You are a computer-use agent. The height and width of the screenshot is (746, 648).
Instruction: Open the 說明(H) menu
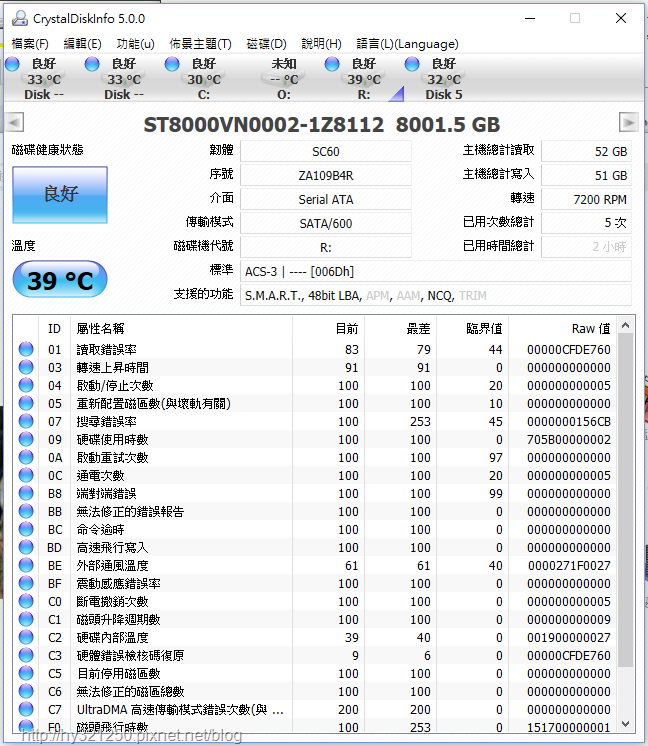(x=322, y=44)
